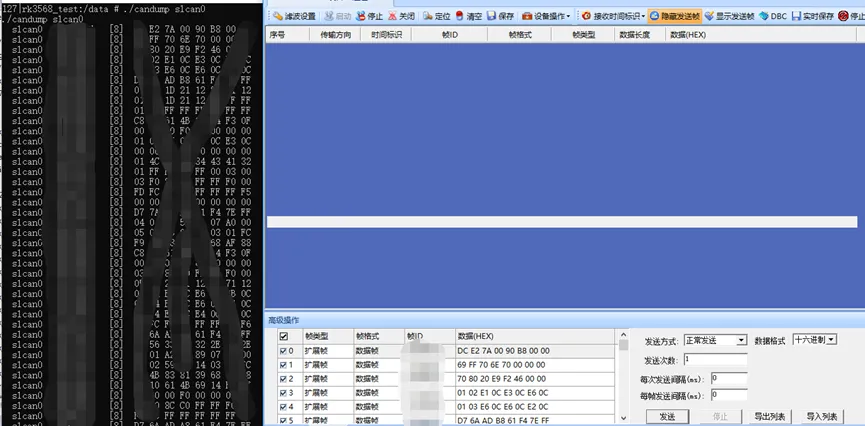
Task: Click 数据帧 in send list row 1
Action: click(367, 365)
